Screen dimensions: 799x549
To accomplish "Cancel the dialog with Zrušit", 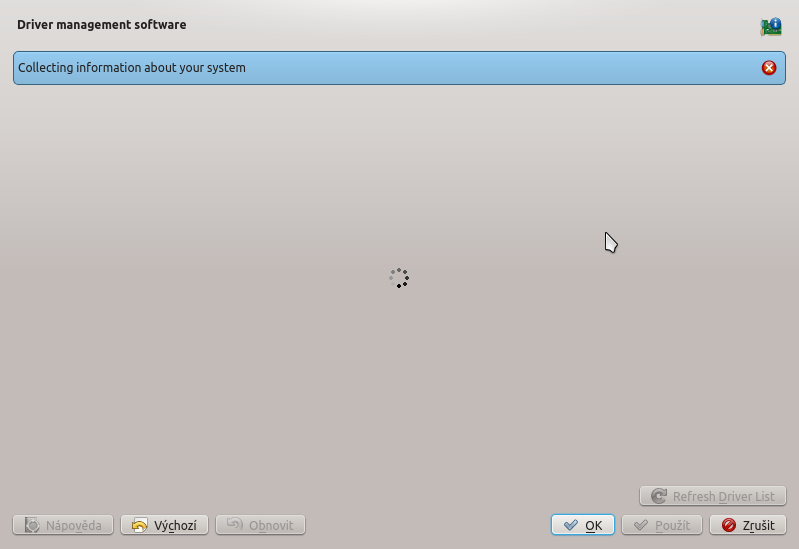I will click(x=748, y=525).
